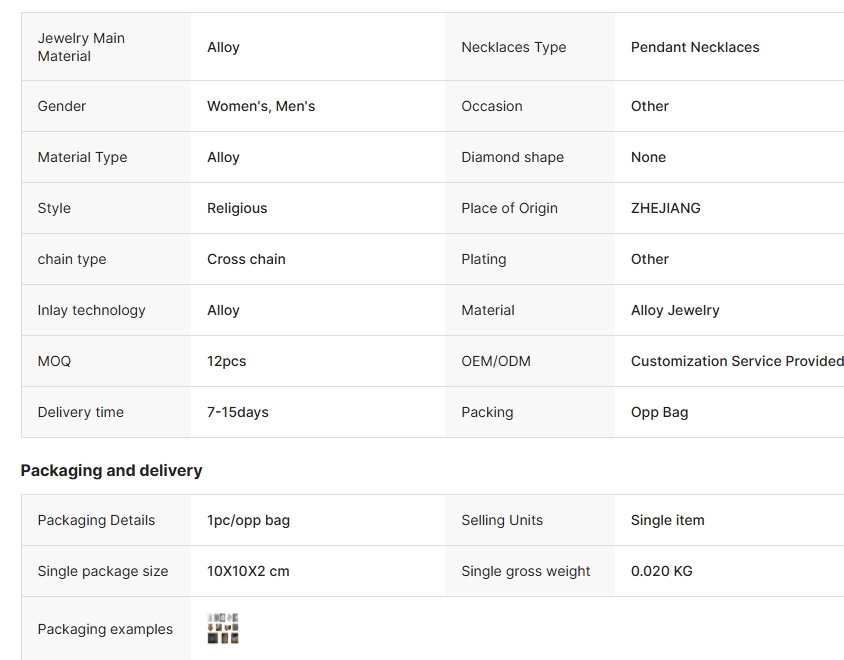This screenshot has width=844, height=660.
Task: Click the Opp Bag packing value
Action: tap(659, 412)
